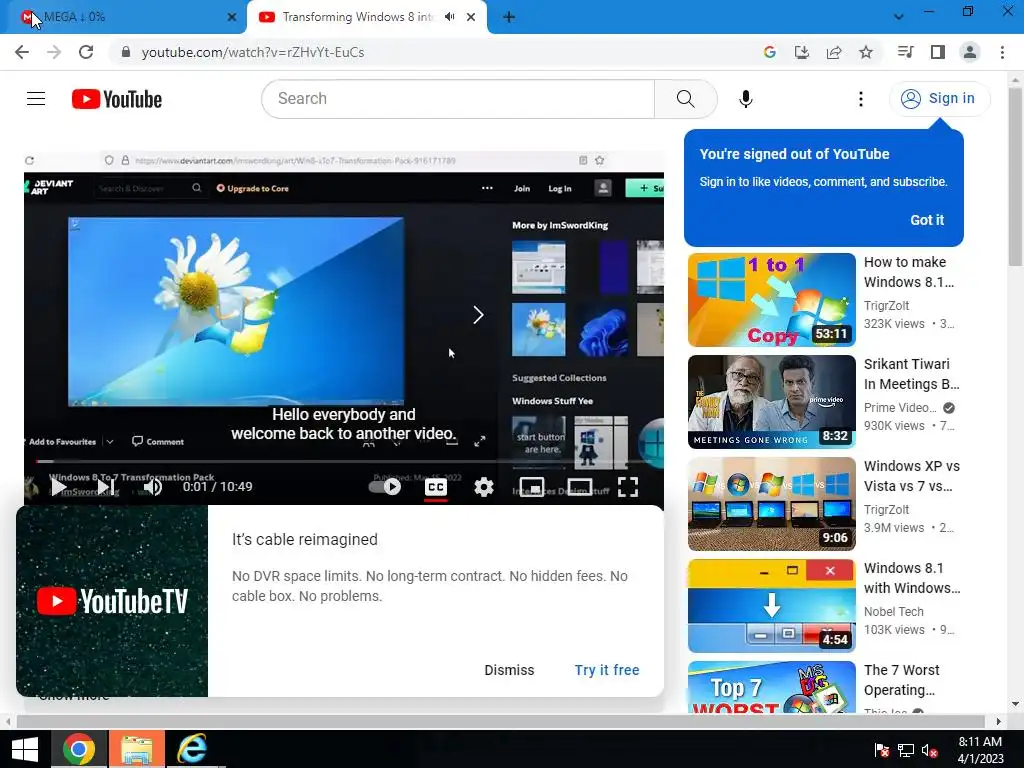
Task: Mute the tab via speaker icon
Action: 449,17
